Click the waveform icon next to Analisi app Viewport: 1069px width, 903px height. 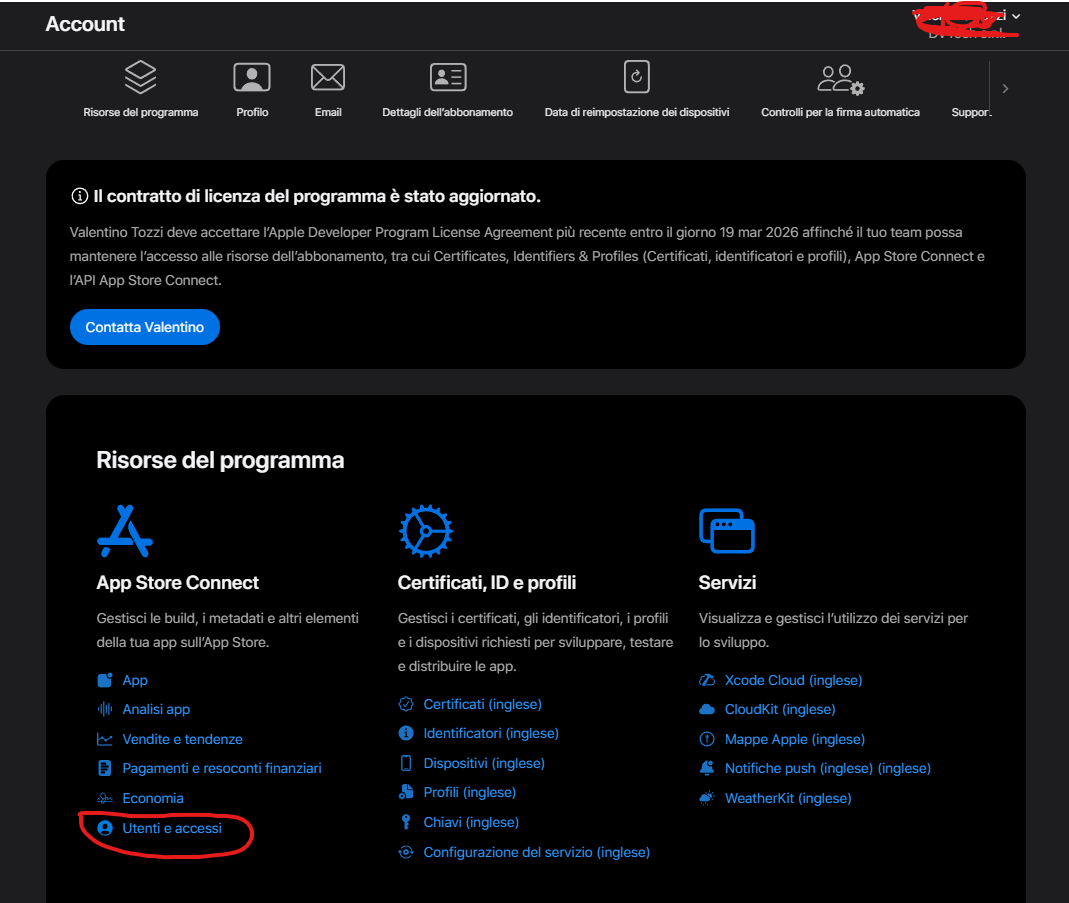point(104,709)
